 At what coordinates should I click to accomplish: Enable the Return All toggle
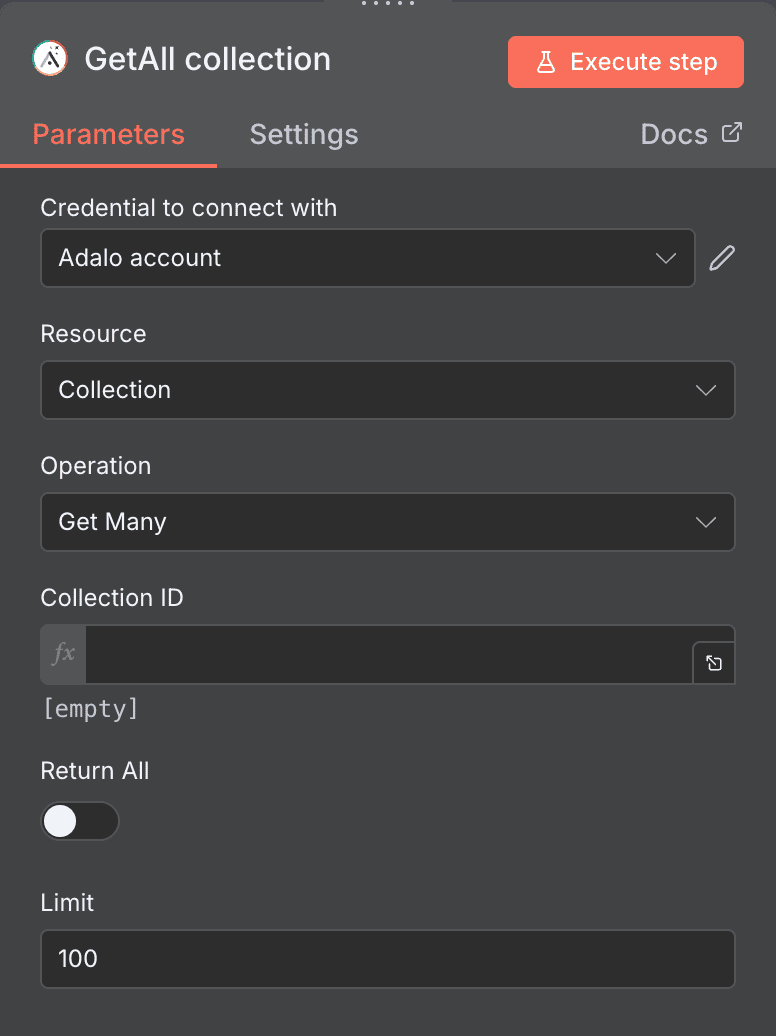pos(80,821)
